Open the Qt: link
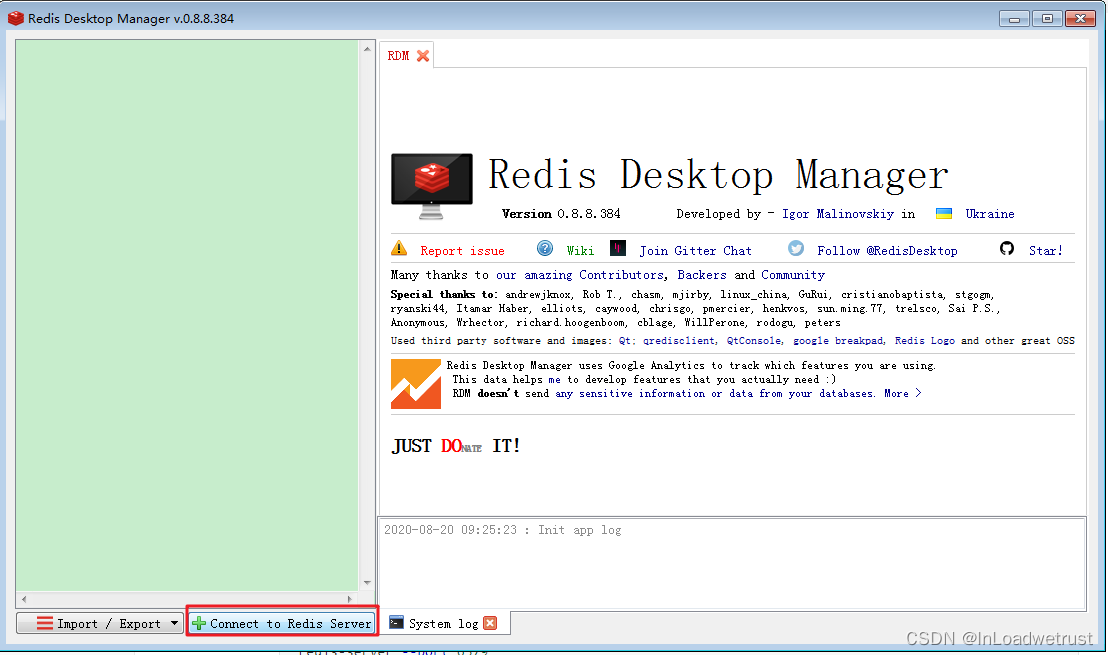This screenshot has height=655, width=1108. click(x=627, y=341)
